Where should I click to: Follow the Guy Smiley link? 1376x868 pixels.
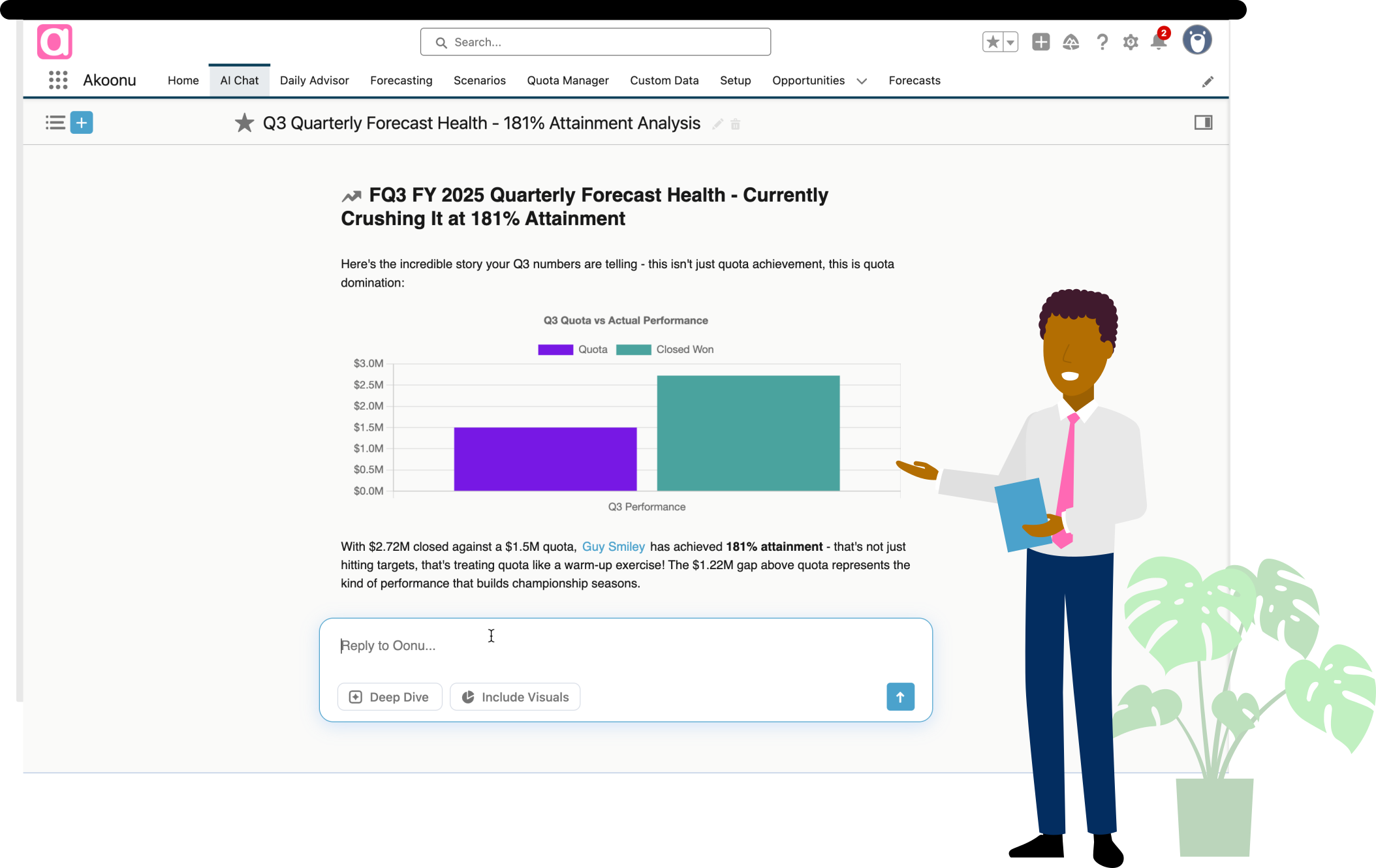coord(613,547)
